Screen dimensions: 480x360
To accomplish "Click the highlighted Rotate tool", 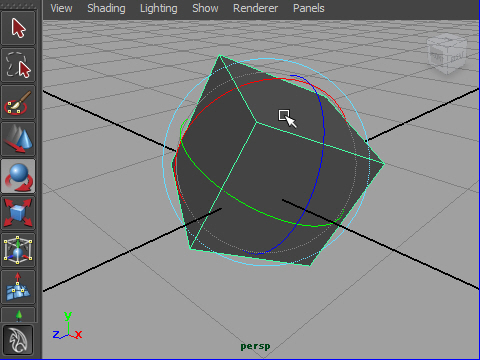I will point(18,176).
